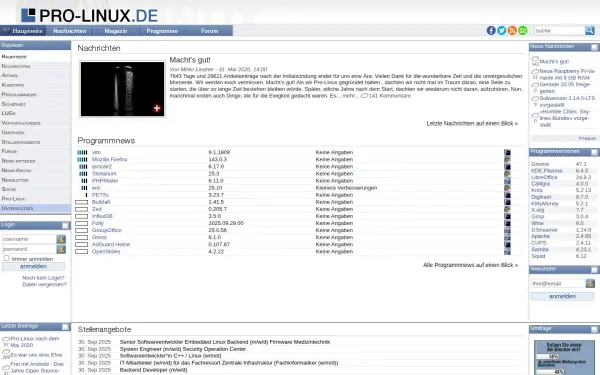Follow the Alle Programmnews auf einen Blick link
This screenshot has width=600, height=375.
[x=470, y=265]
